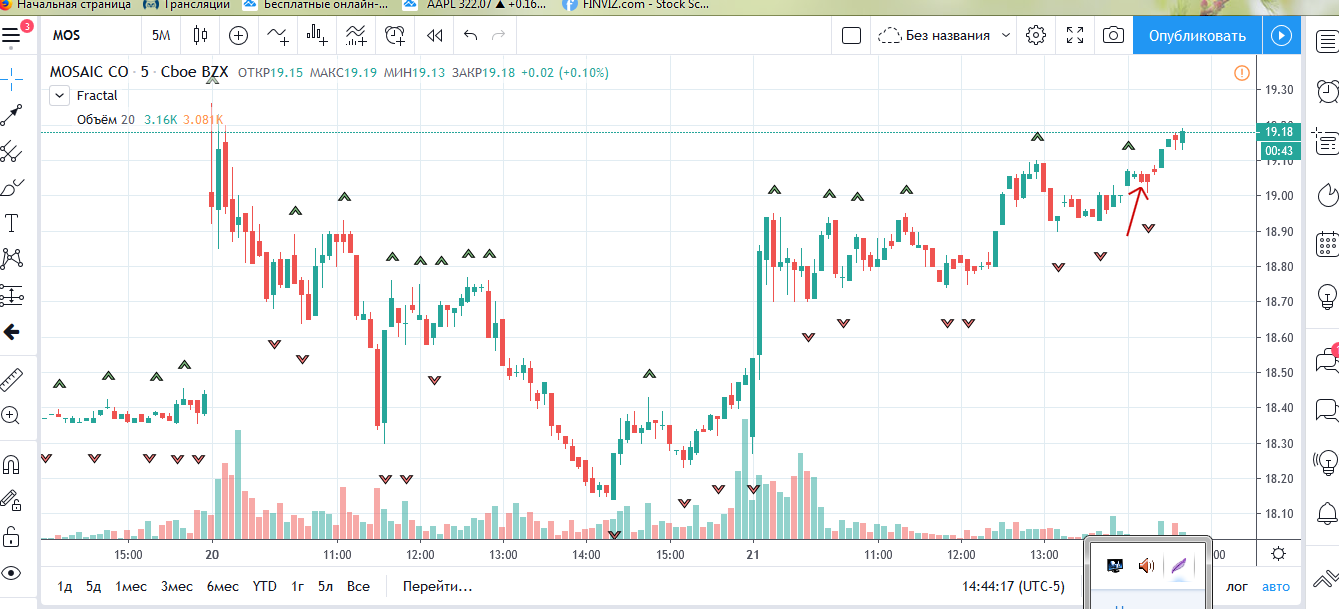This screenshot has height=609, width=1339.
Task: Set the chart range to 6мес
Action: point(223,587)
